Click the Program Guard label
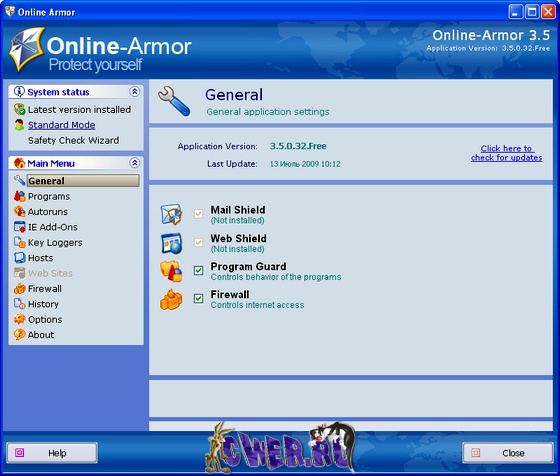The image size is (560, 476). [x=248, y=266]
